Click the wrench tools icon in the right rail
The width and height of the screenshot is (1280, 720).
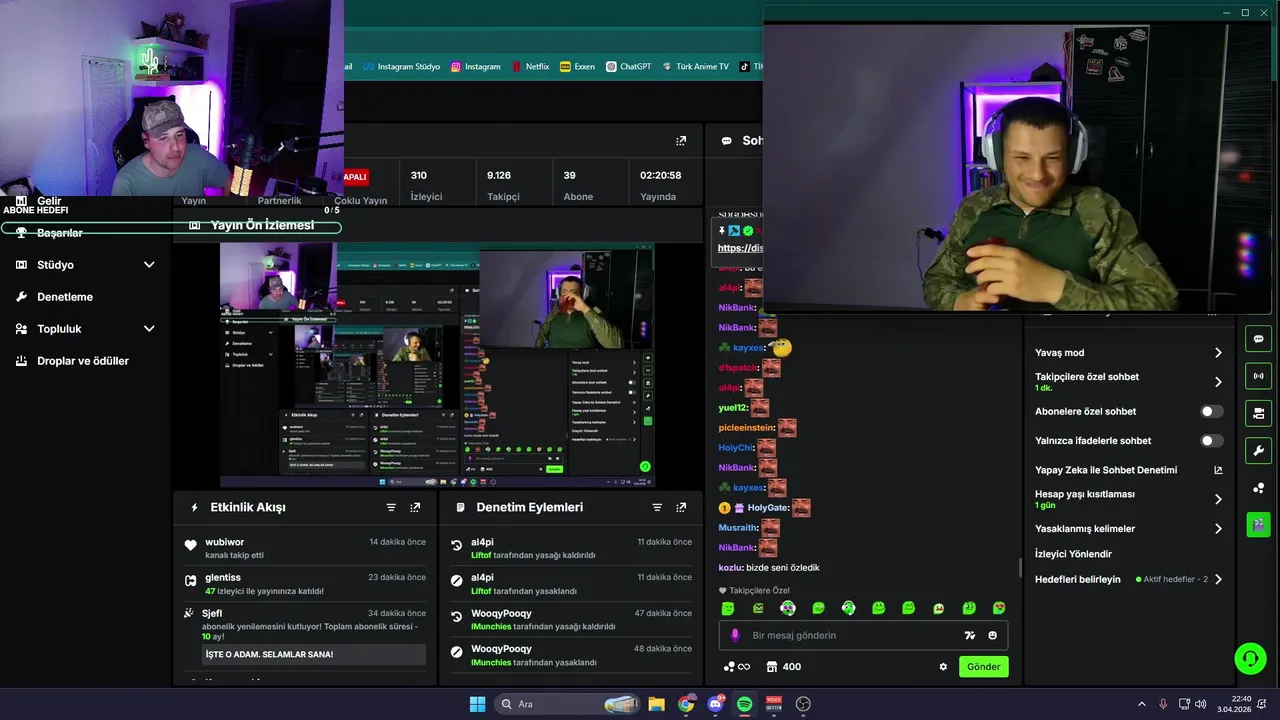pos(1258,450)
